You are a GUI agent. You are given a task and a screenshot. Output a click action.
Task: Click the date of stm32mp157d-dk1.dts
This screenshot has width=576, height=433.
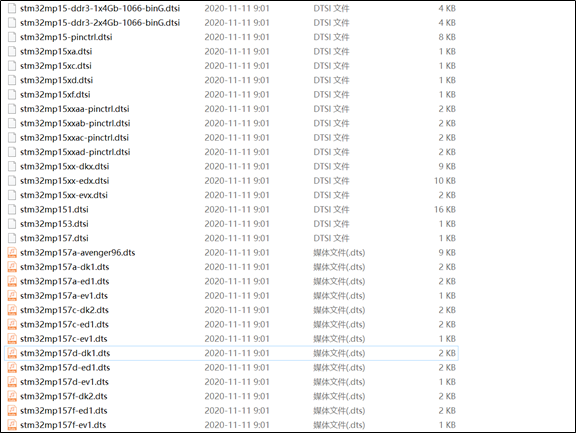point(237,353)
